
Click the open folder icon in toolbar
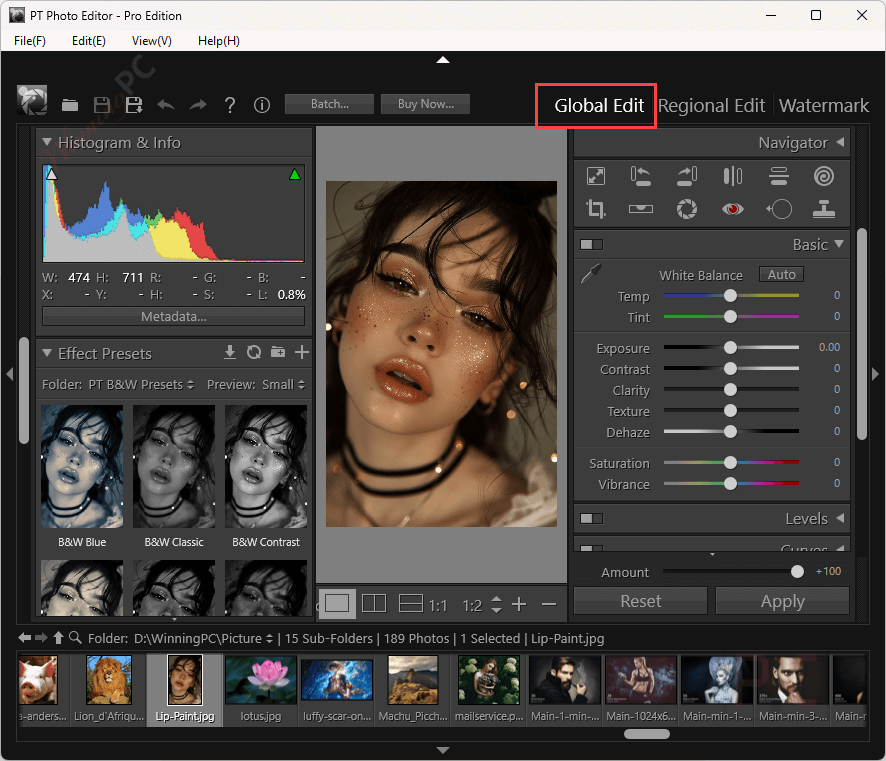(x=70, y=105)
